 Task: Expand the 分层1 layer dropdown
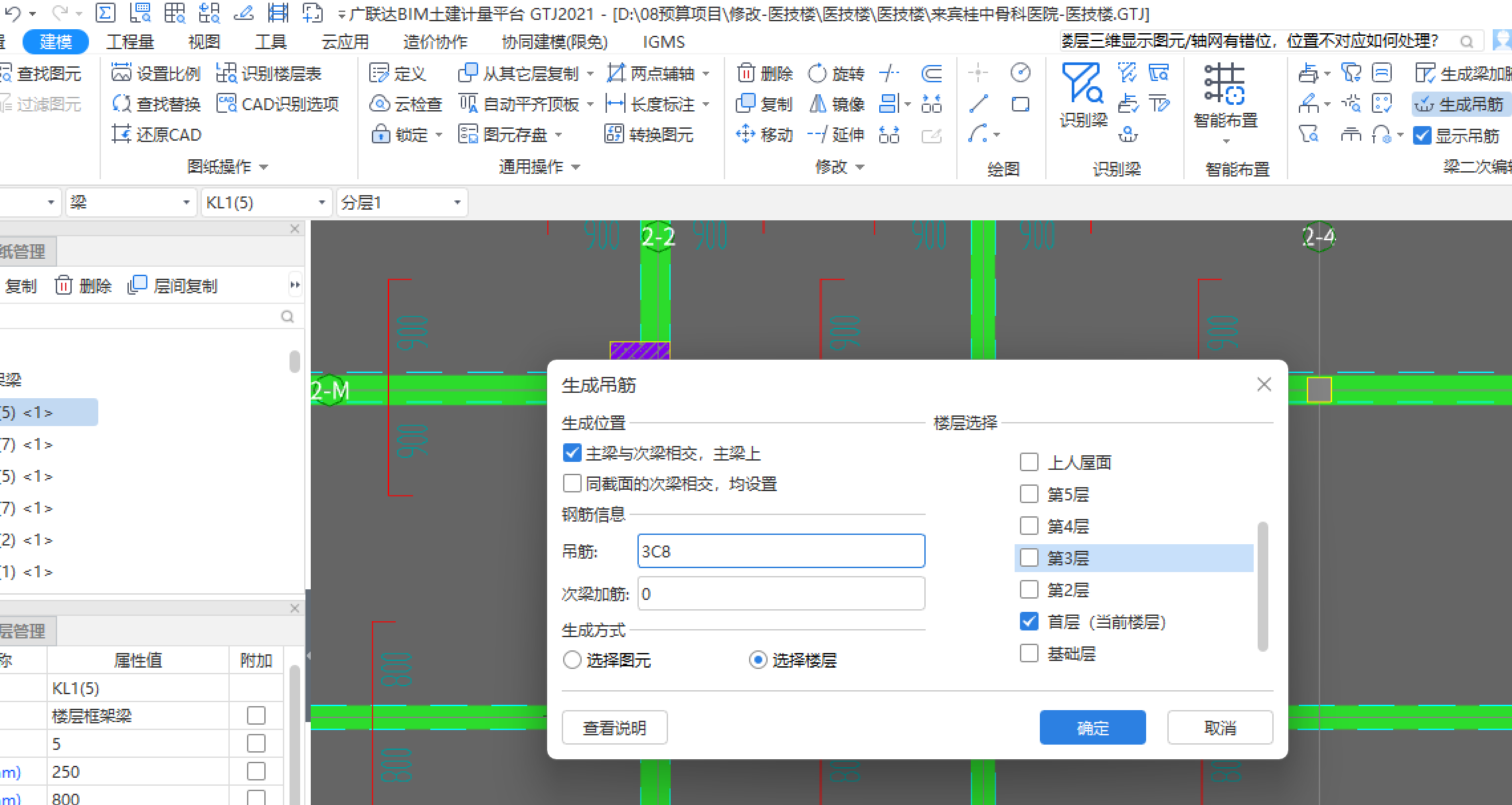click(x=458, y=202)
